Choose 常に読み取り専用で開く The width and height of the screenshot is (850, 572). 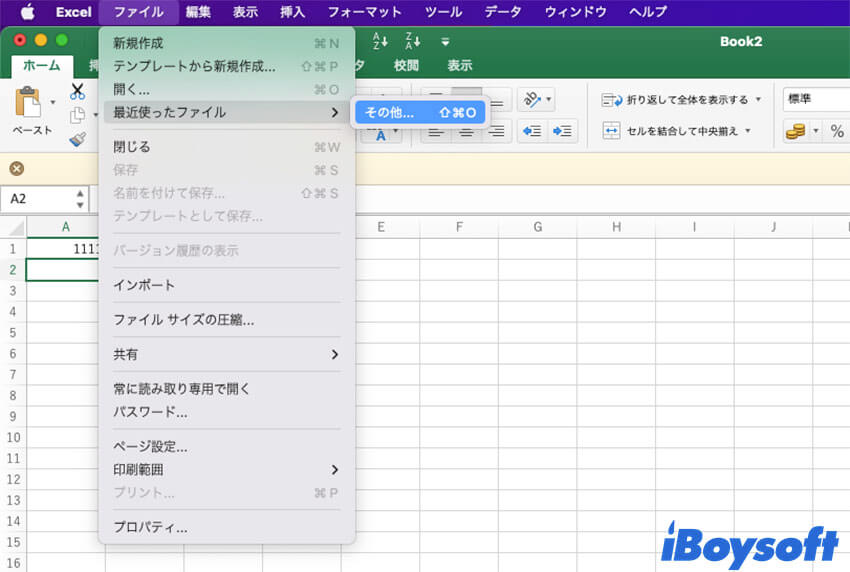227,389
